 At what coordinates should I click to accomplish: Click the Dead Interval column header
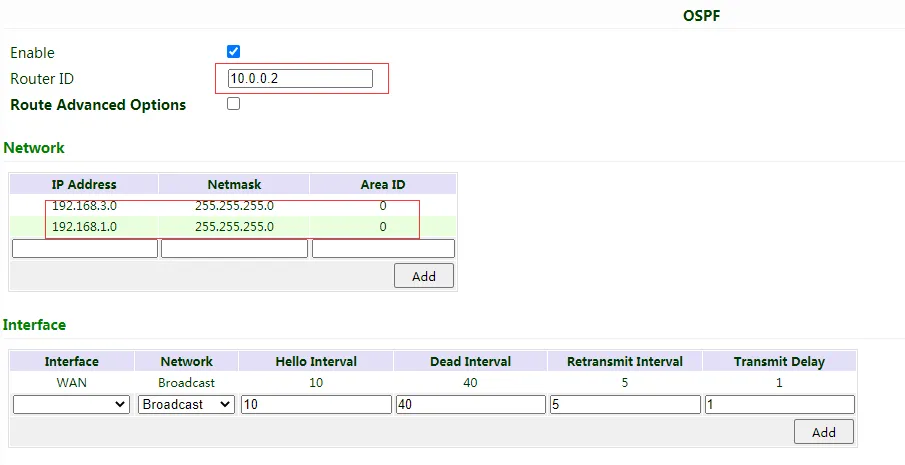(470, 362)
